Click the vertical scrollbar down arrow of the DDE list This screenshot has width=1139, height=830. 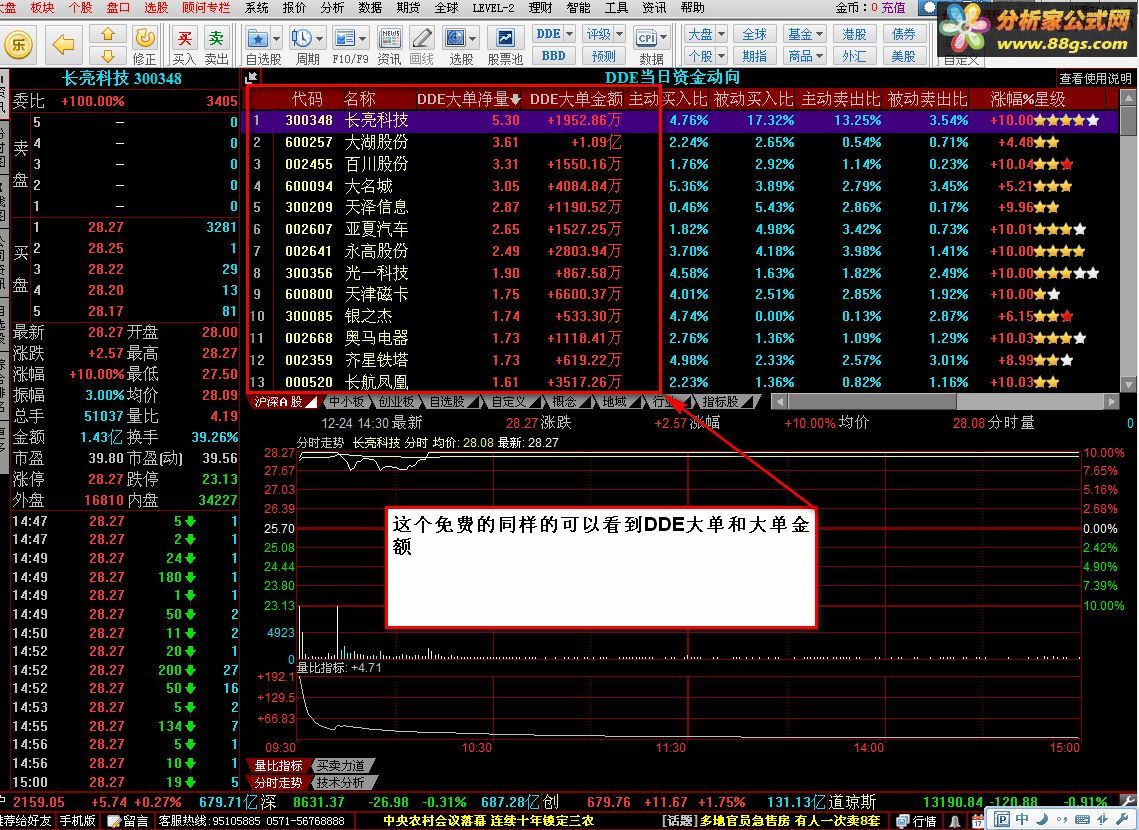1128,384
